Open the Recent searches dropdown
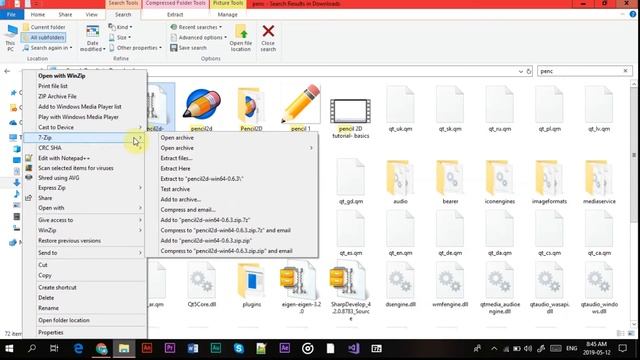This screenshot has width=640, height=360. [x=196, y=27]
